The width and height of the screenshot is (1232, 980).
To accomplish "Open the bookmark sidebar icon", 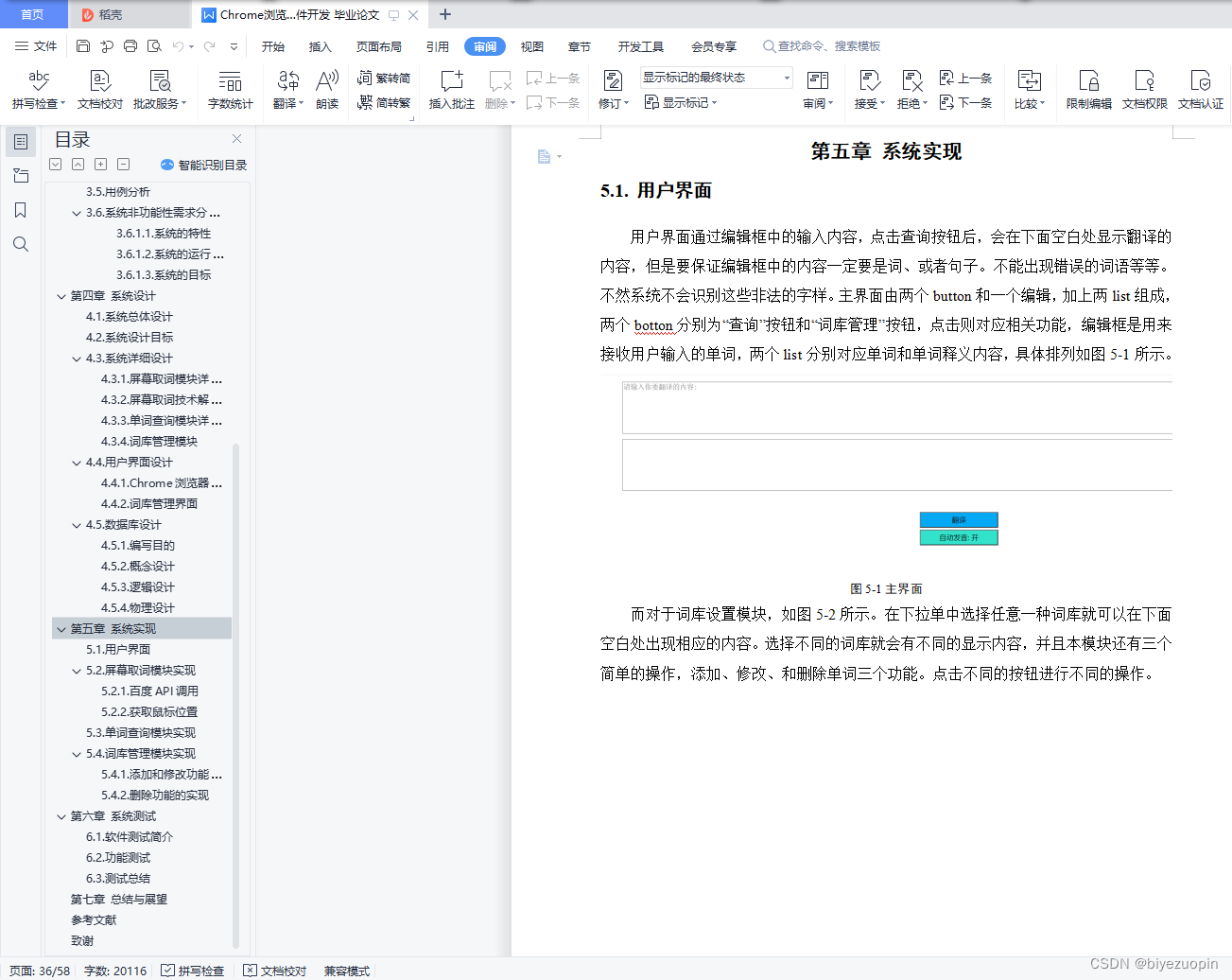I will click(21, 210).
